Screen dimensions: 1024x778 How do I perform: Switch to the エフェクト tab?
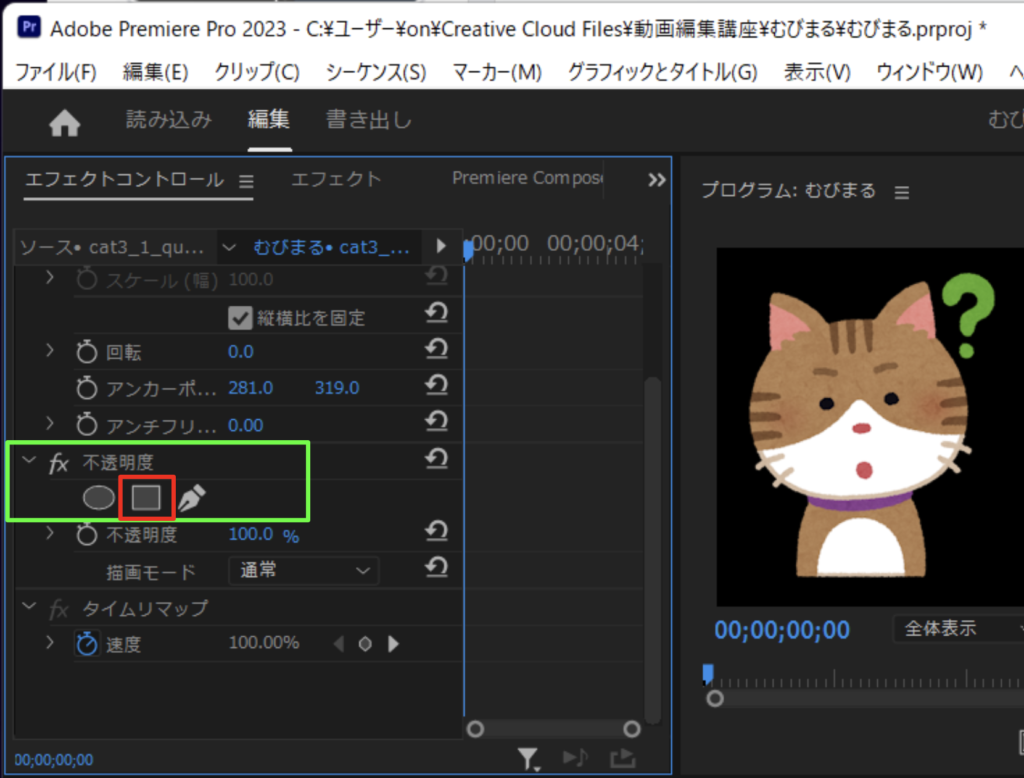click(x=336, y=180)
